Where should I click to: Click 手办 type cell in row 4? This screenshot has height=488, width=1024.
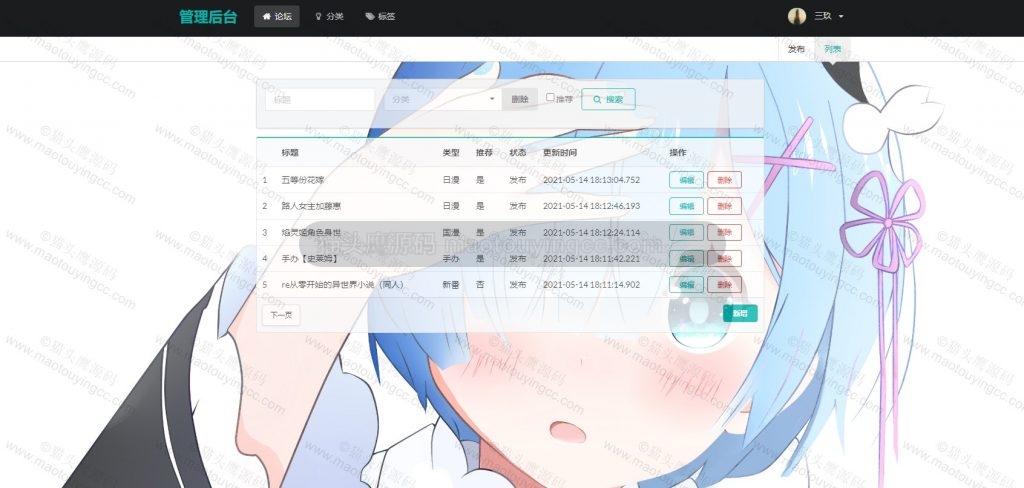451,259
